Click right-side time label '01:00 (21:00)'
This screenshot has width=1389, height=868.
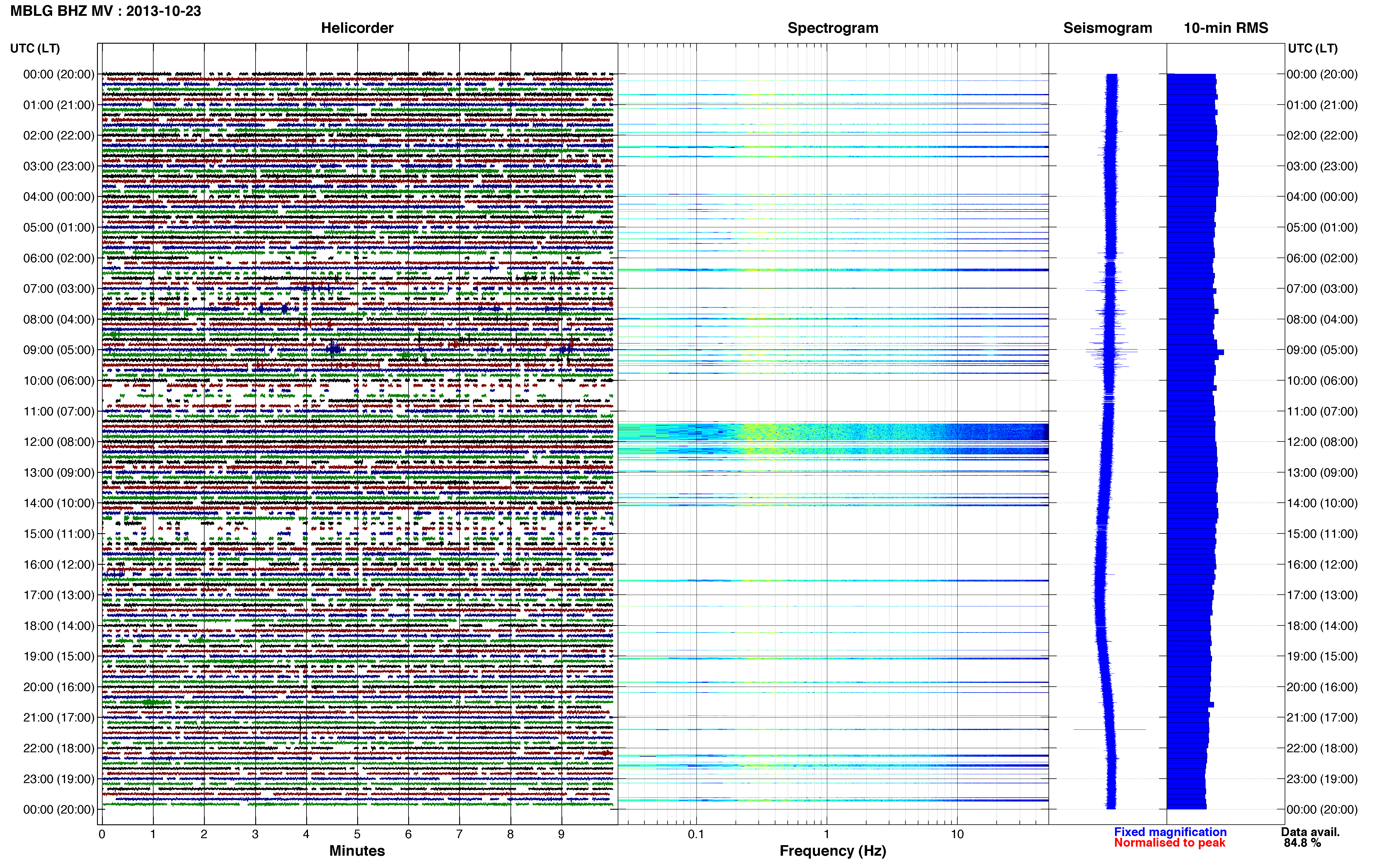click(1322, 105)
